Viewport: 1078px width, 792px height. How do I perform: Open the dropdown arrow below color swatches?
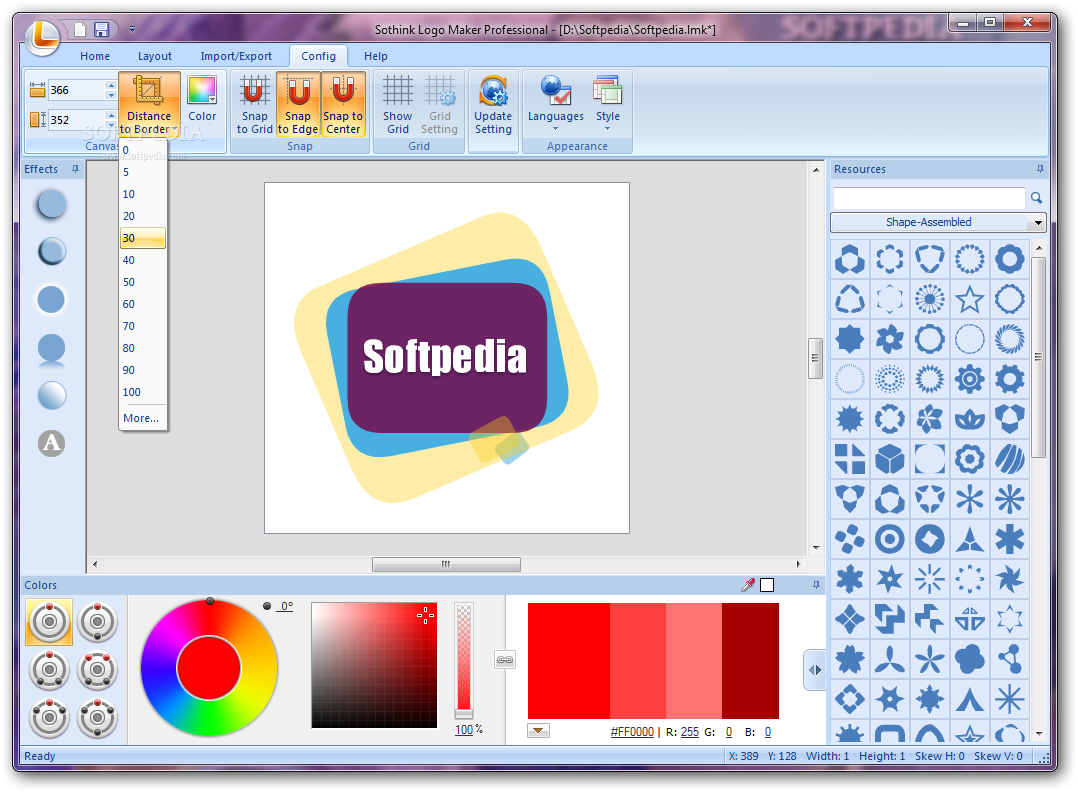538,731
